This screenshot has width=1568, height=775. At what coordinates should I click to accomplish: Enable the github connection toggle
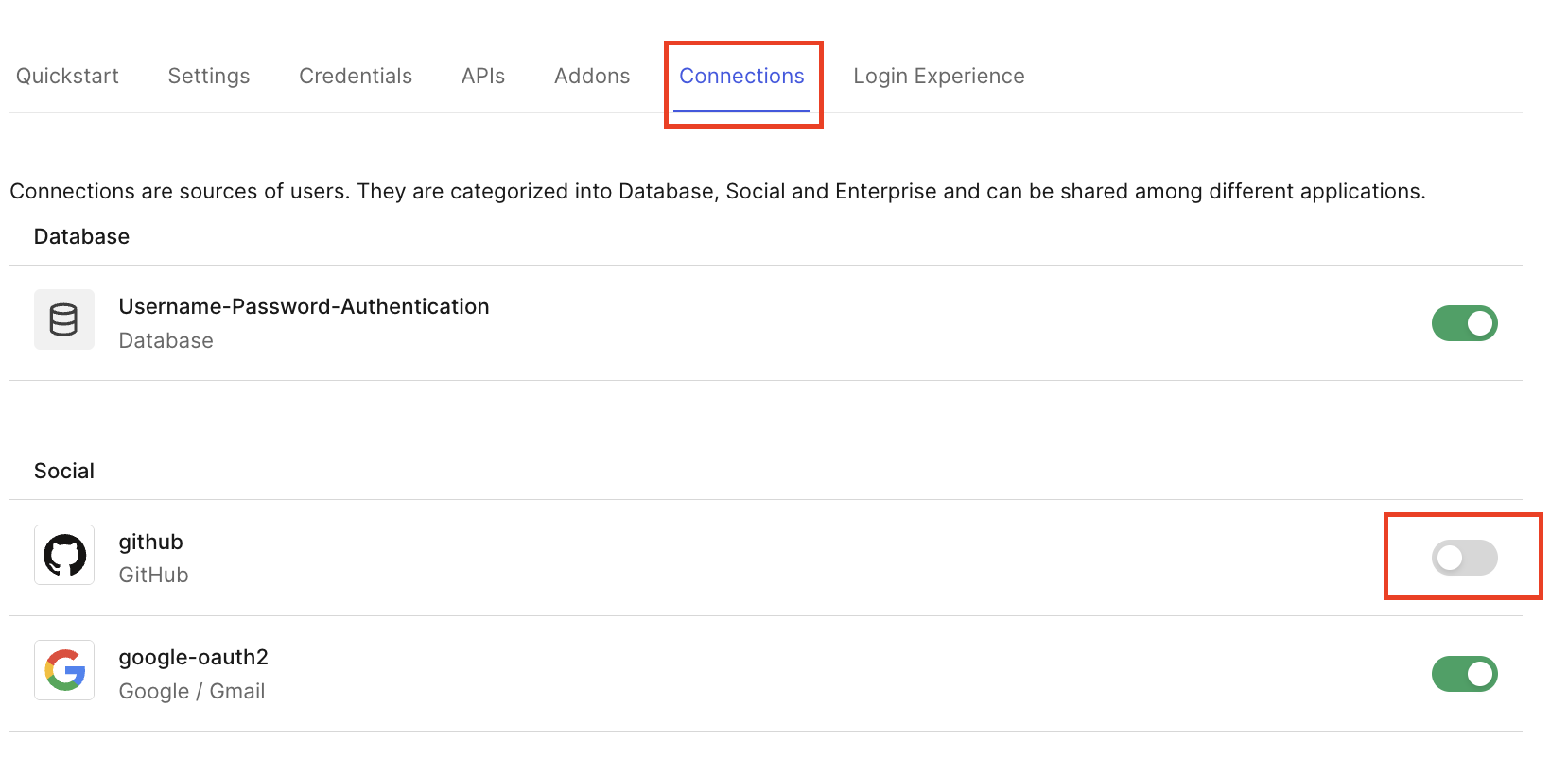point(1464,558)
